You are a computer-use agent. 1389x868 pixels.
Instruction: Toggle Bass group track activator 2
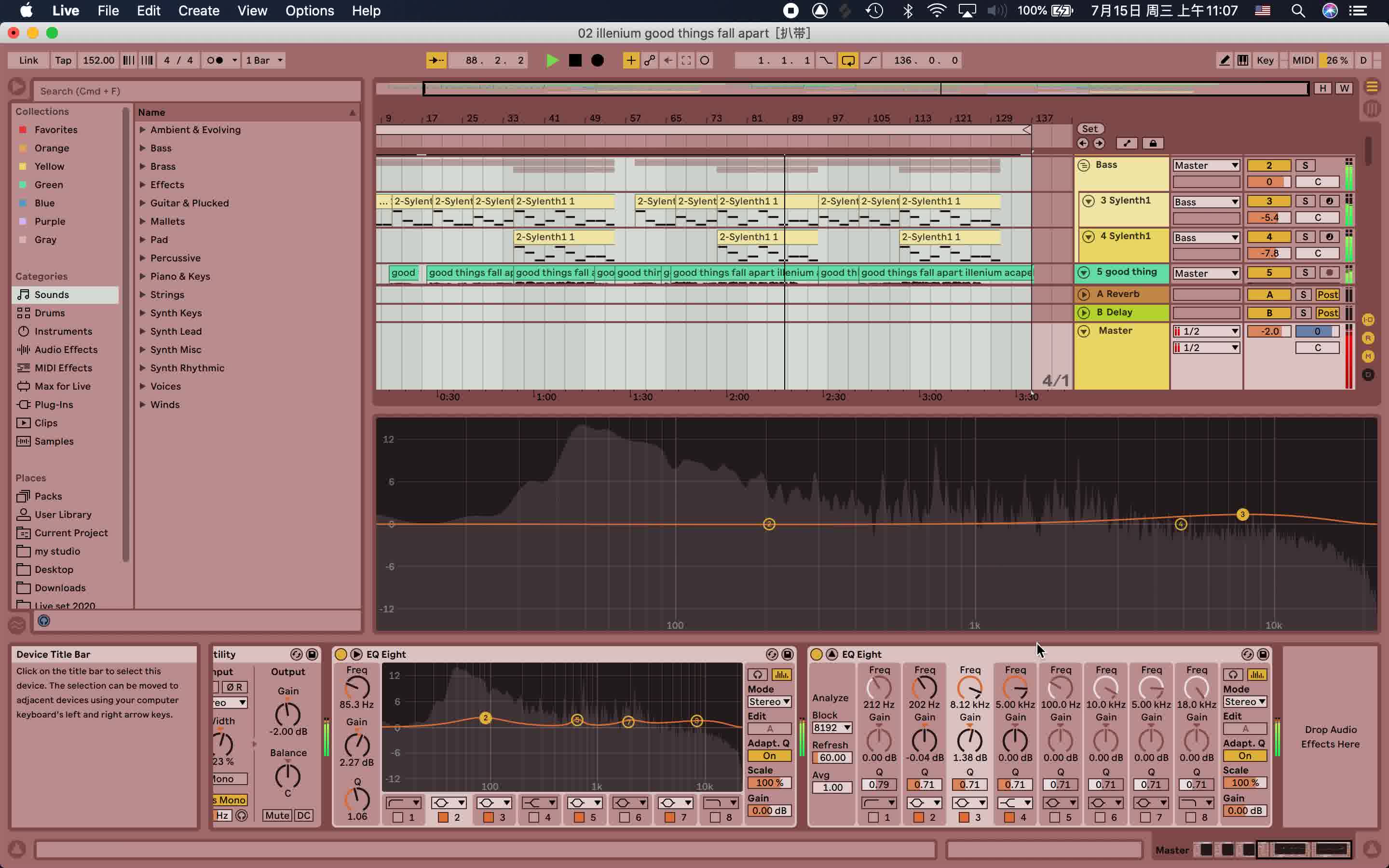coord(1268,165)
